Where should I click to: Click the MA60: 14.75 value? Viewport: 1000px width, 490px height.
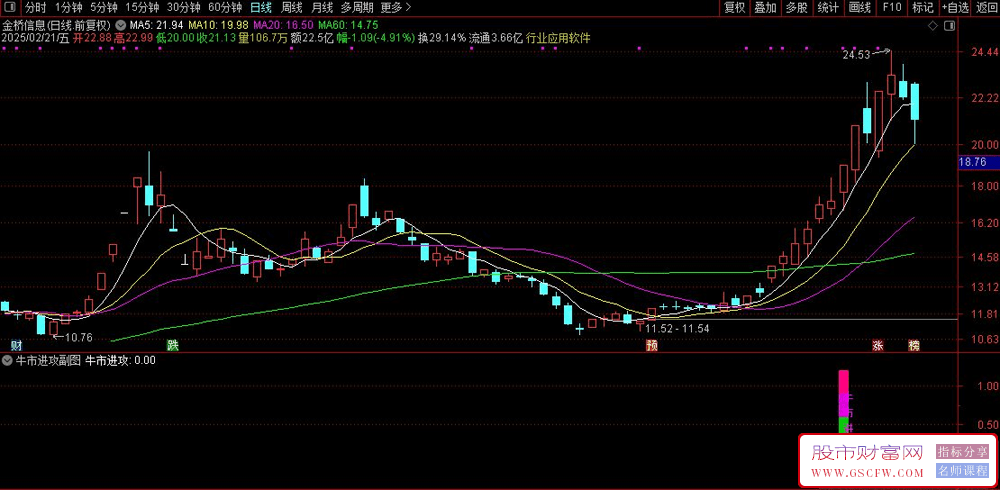point(348,25)
